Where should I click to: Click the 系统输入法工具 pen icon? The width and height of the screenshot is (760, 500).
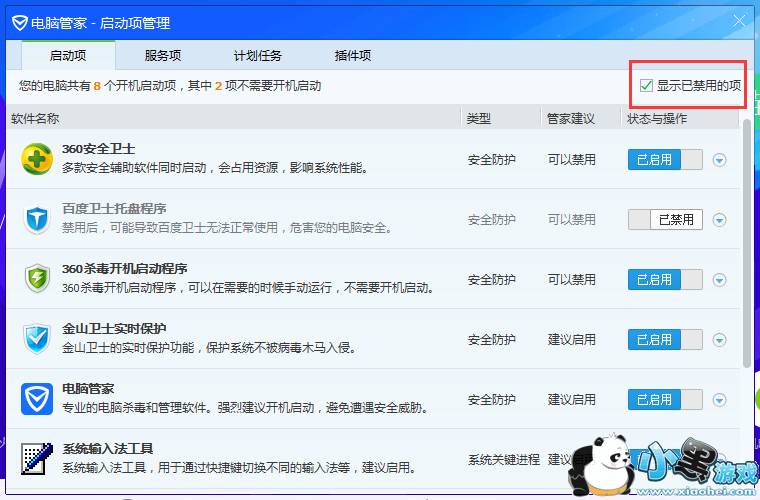coord(37,459)
